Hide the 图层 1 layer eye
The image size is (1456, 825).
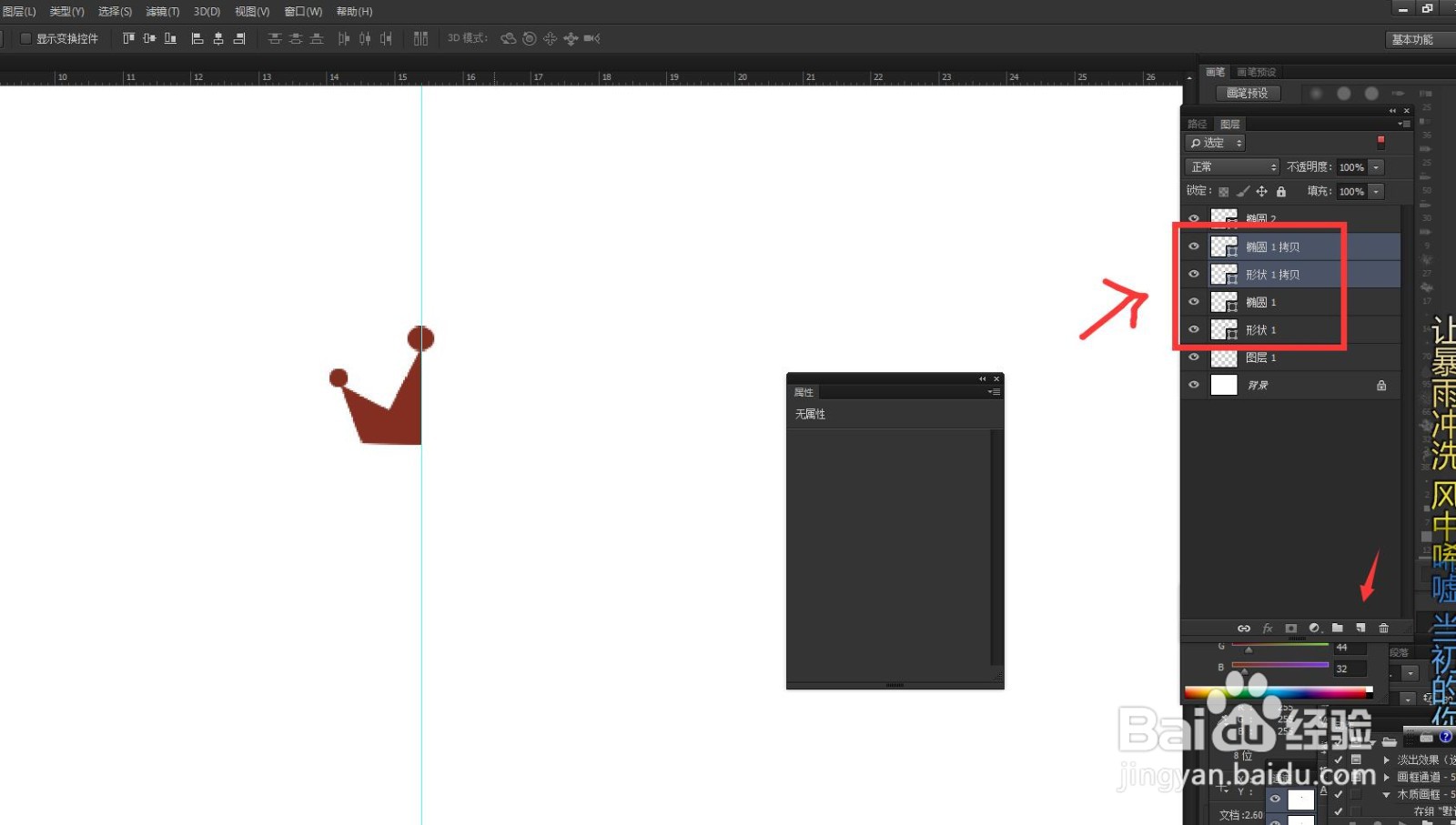pyautogui.click(x=1194, y=357)
